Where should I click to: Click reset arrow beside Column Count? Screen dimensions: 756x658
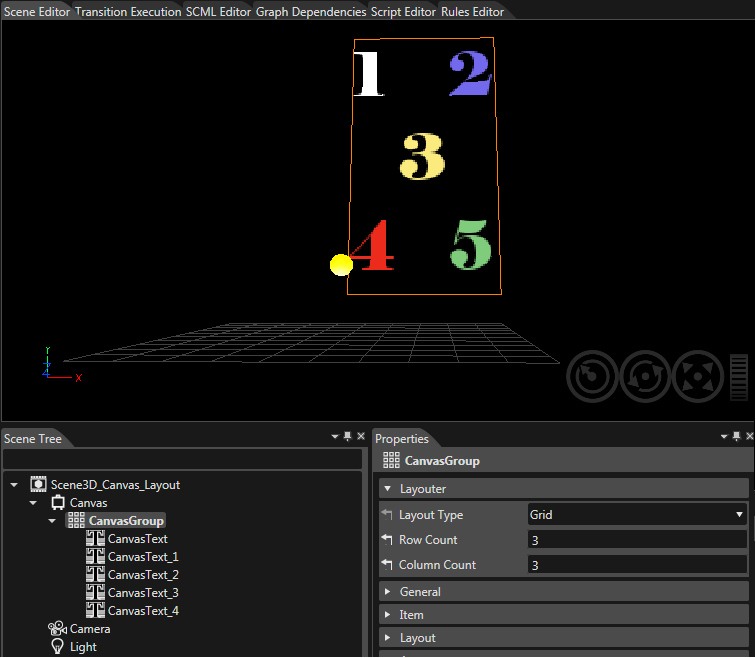(387, 564)
